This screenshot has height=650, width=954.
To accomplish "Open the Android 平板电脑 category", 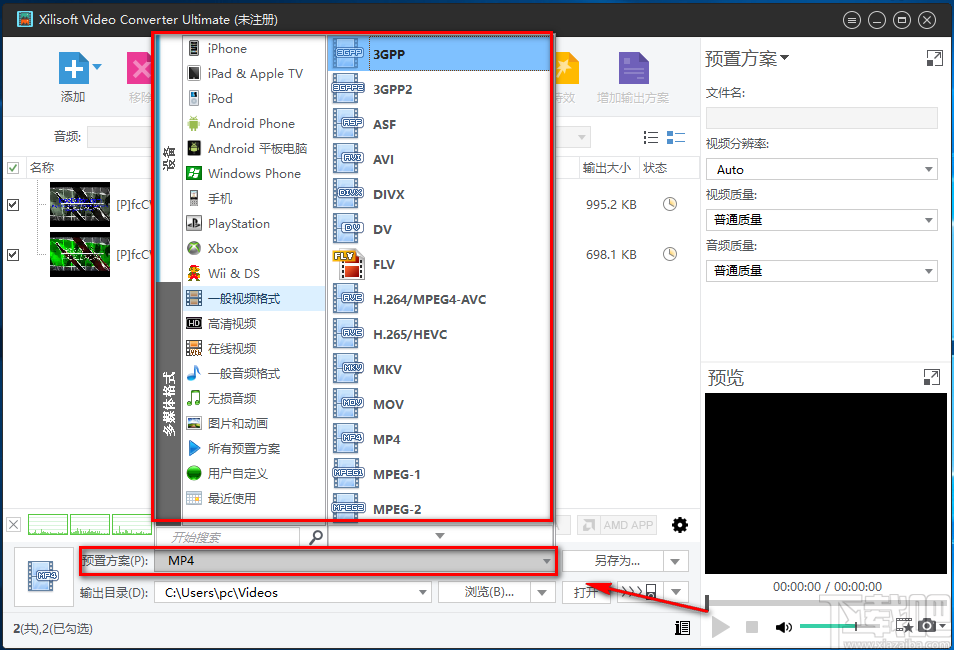I will pyautogui.click(x=254, y=149).
